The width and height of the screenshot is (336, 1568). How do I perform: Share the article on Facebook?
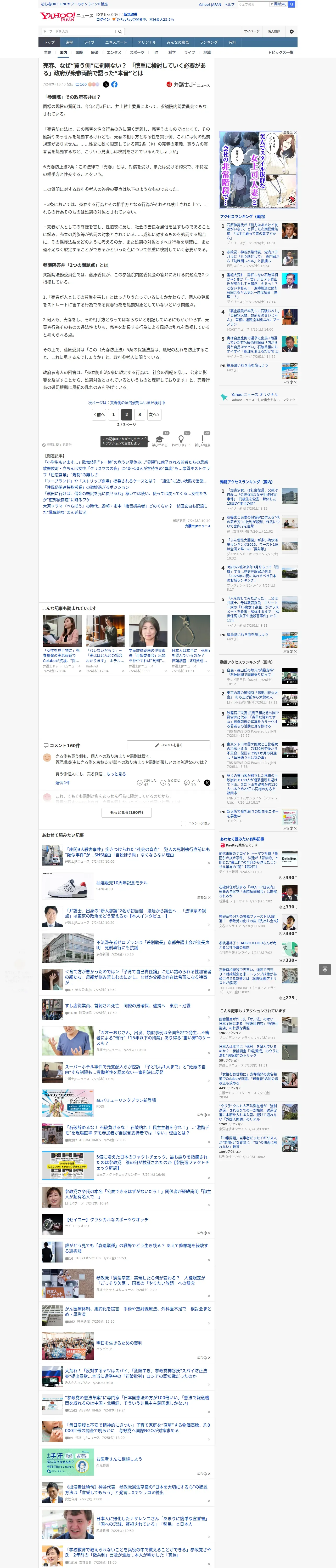pos(114,85)
